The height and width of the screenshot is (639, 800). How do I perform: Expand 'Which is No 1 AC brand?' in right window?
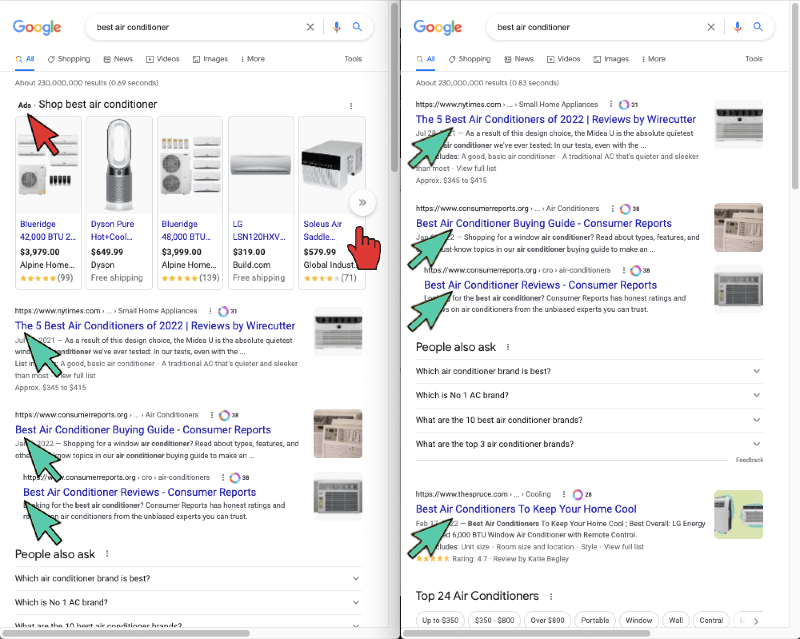pyautogui.click(x=589, y=395)
